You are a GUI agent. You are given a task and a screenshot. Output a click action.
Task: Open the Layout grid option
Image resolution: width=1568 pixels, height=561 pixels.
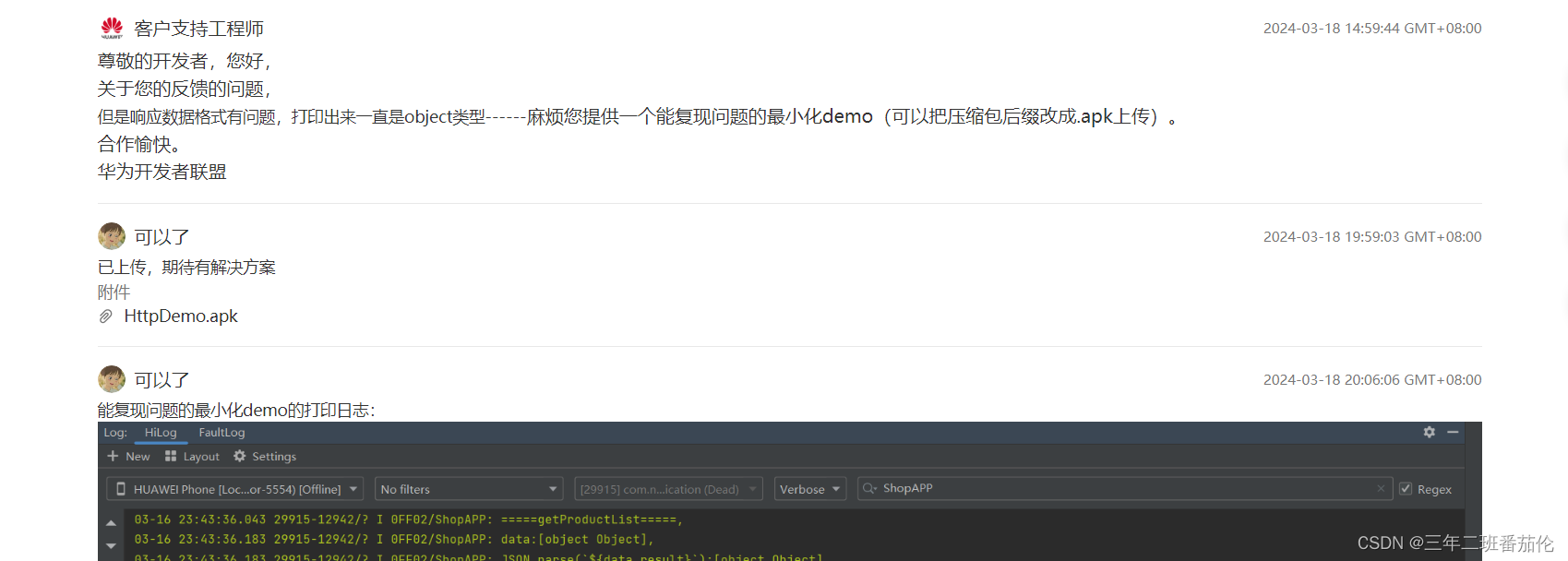(x=192, y=456)
